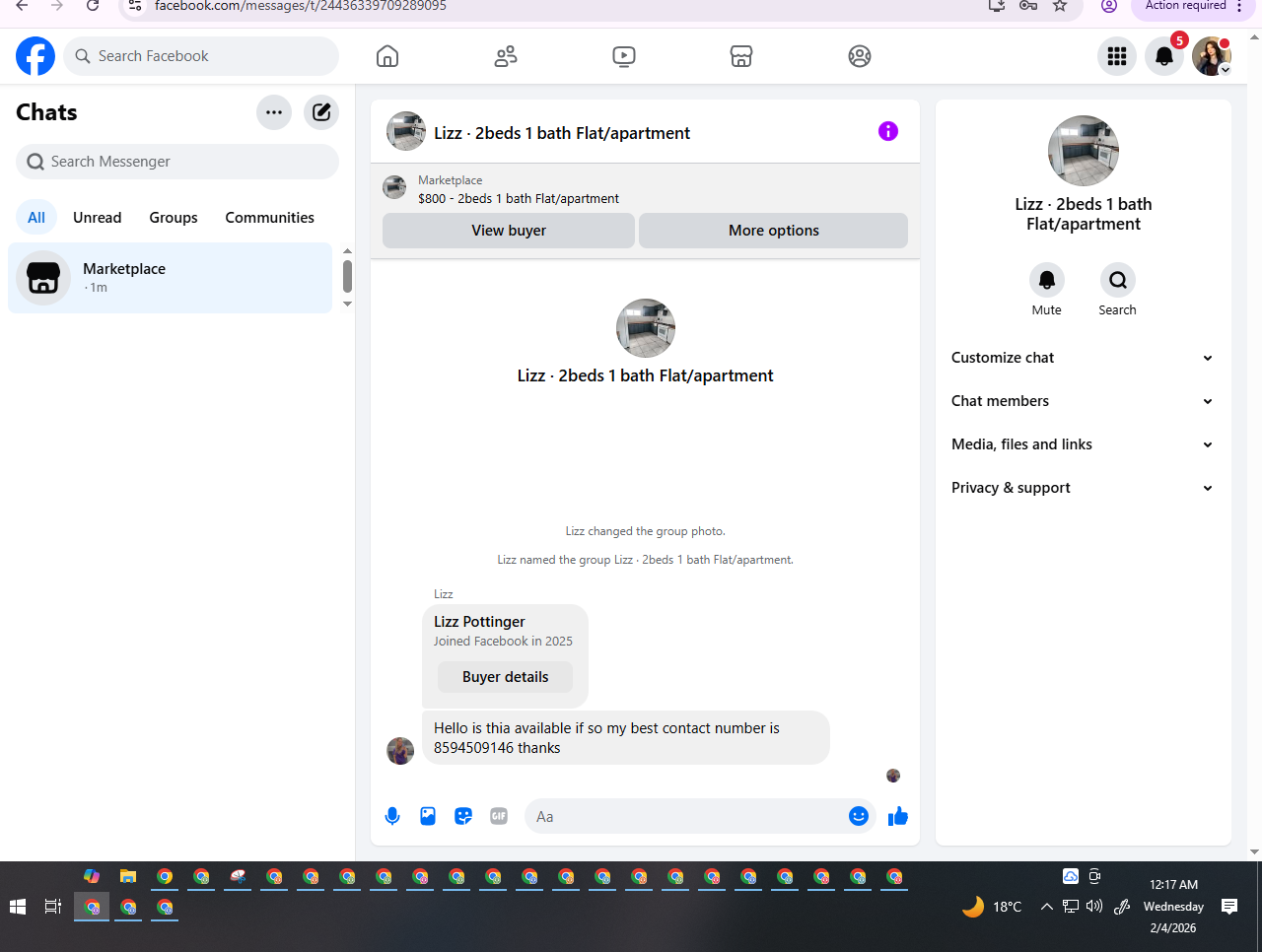Open Task View on the taskbar
Viewport: 1262px width, 952px height.
coord(53,907)
